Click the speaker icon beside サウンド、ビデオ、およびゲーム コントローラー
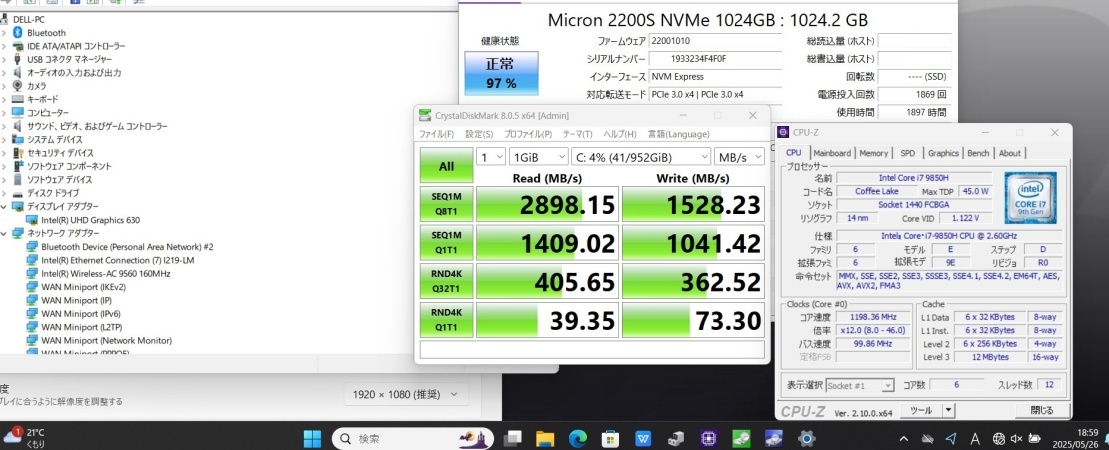This screenshot has width=1109, height=450. tap(18, 126)
